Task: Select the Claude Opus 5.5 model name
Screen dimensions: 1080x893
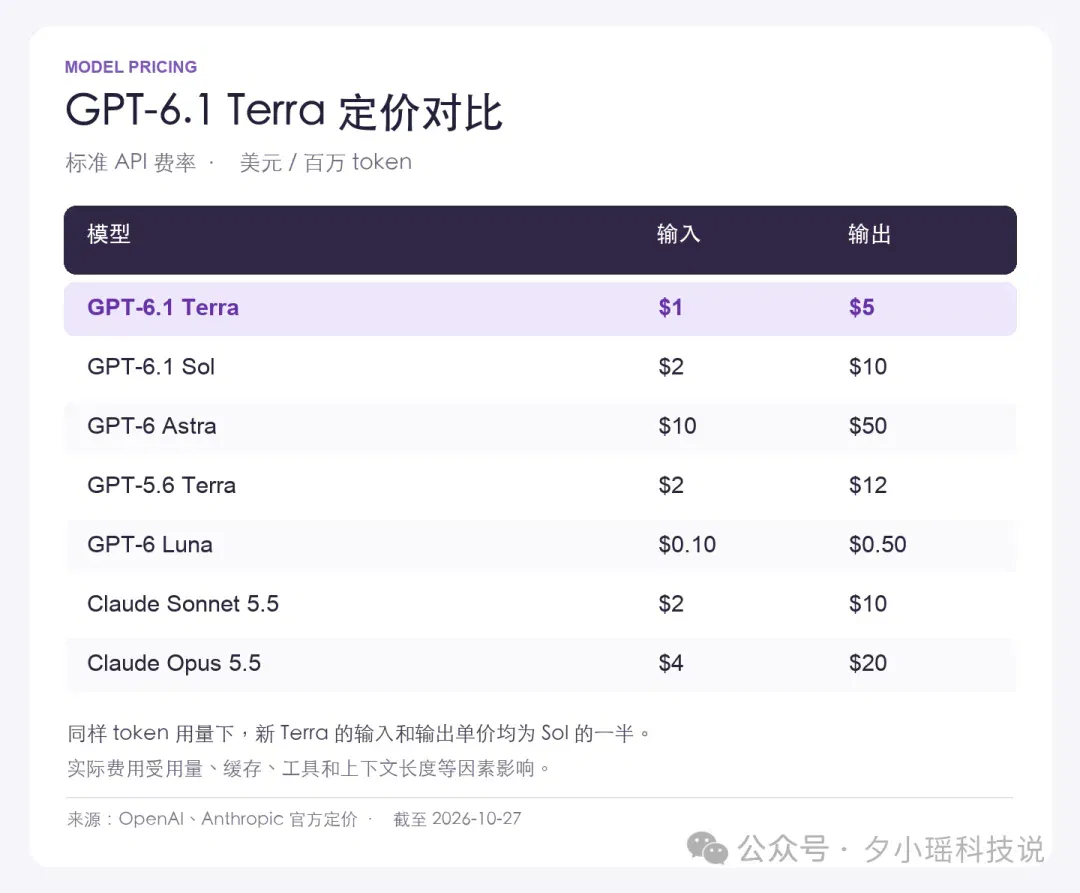Action: 174,662
